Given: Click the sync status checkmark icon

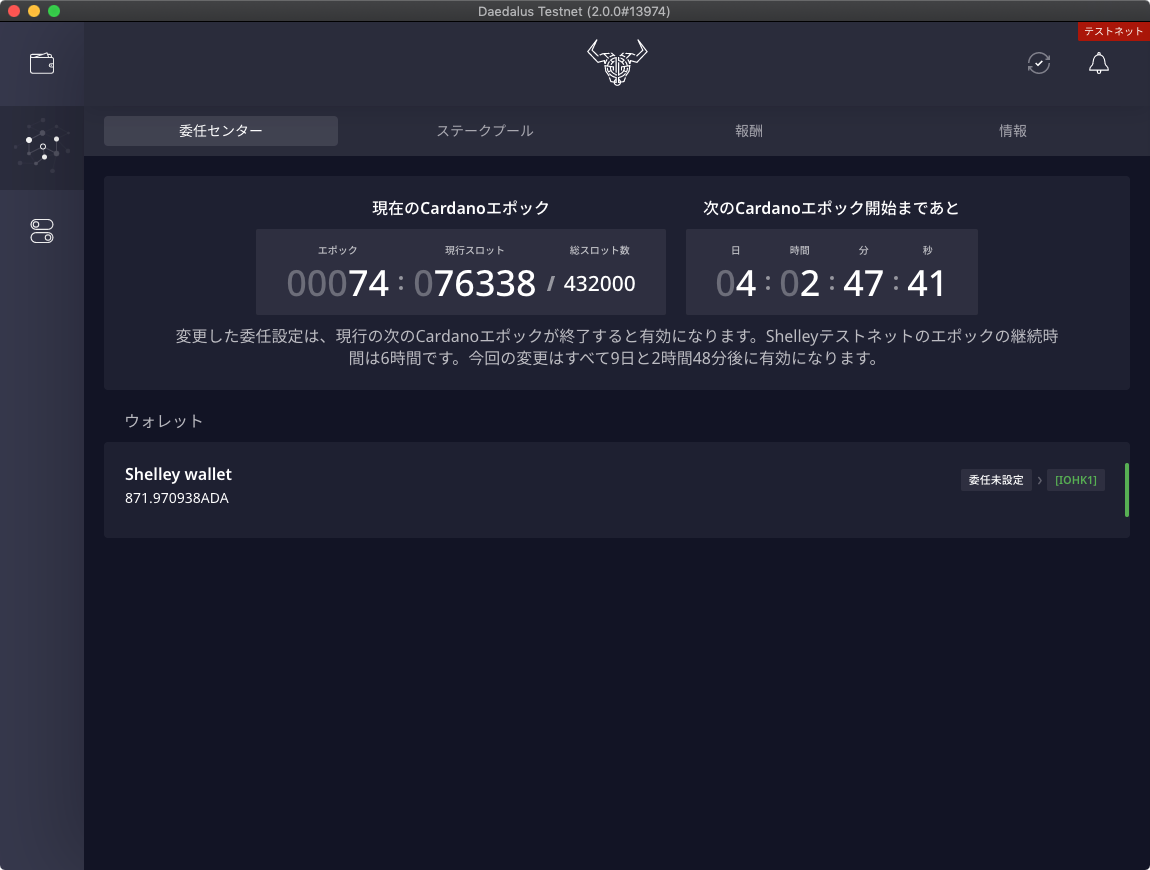Looking at the screenshot, I should [1039, 63].
